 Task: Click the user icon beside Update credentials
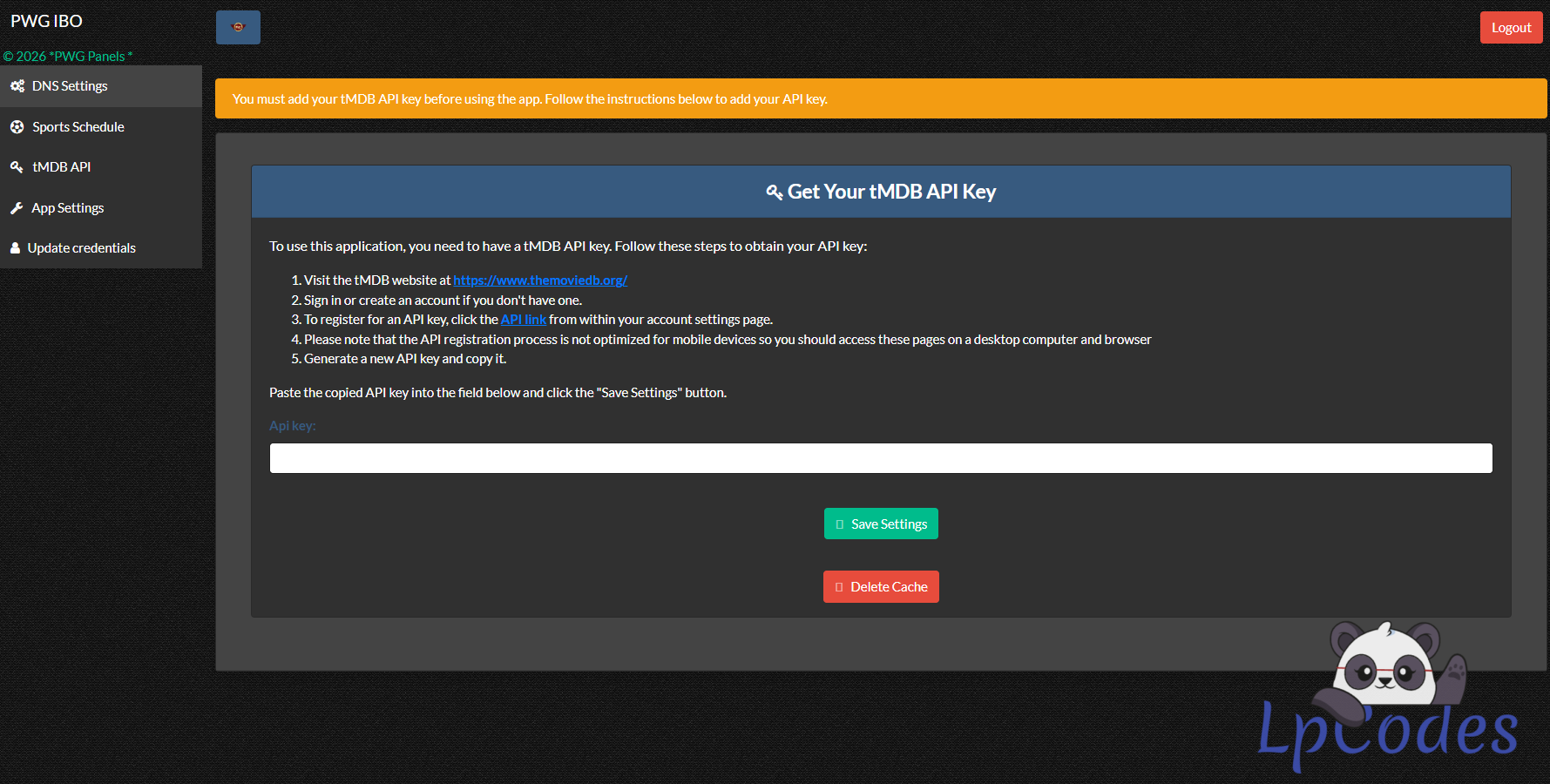click(x=16, y=248)
